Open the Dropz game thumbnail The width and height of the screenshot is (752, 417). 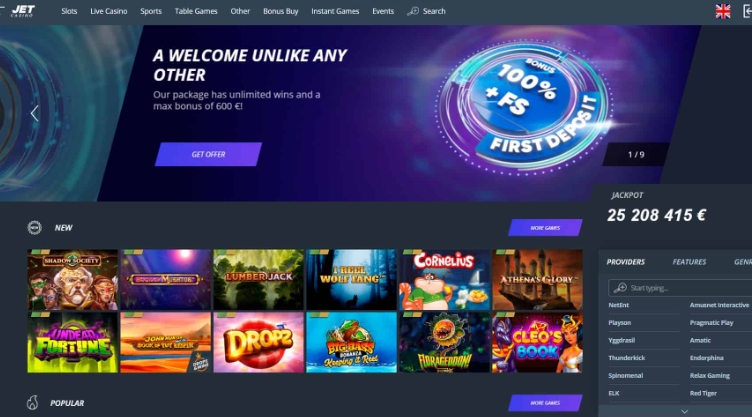(x=258, y=343)
